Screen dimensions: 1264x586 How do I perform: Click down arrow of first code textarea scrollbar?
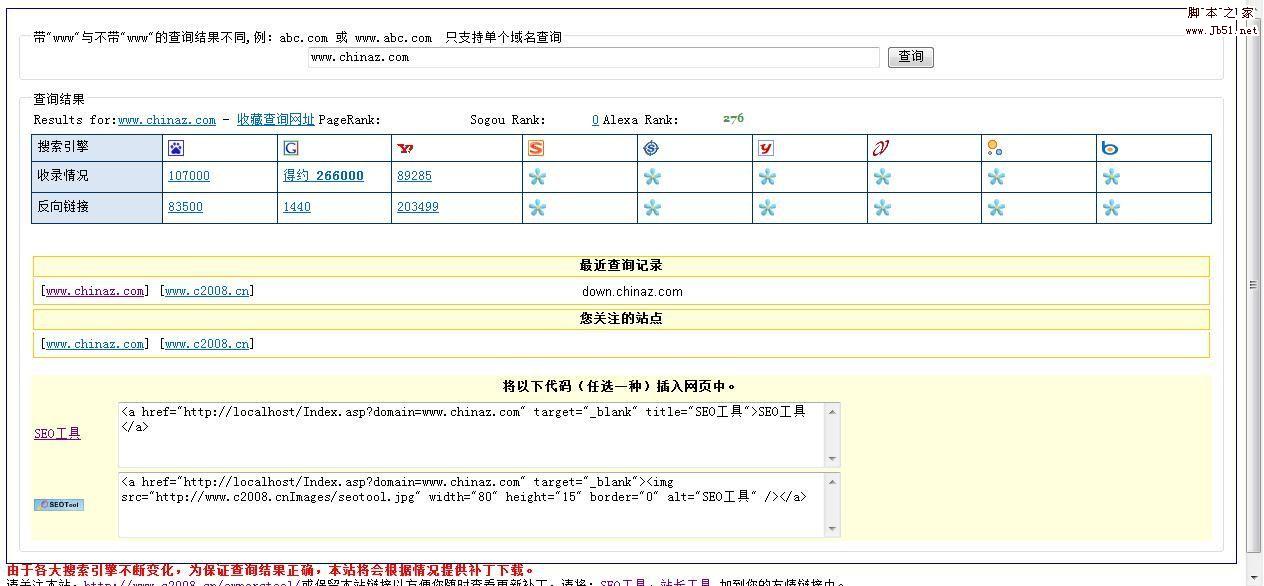point(833,459)
